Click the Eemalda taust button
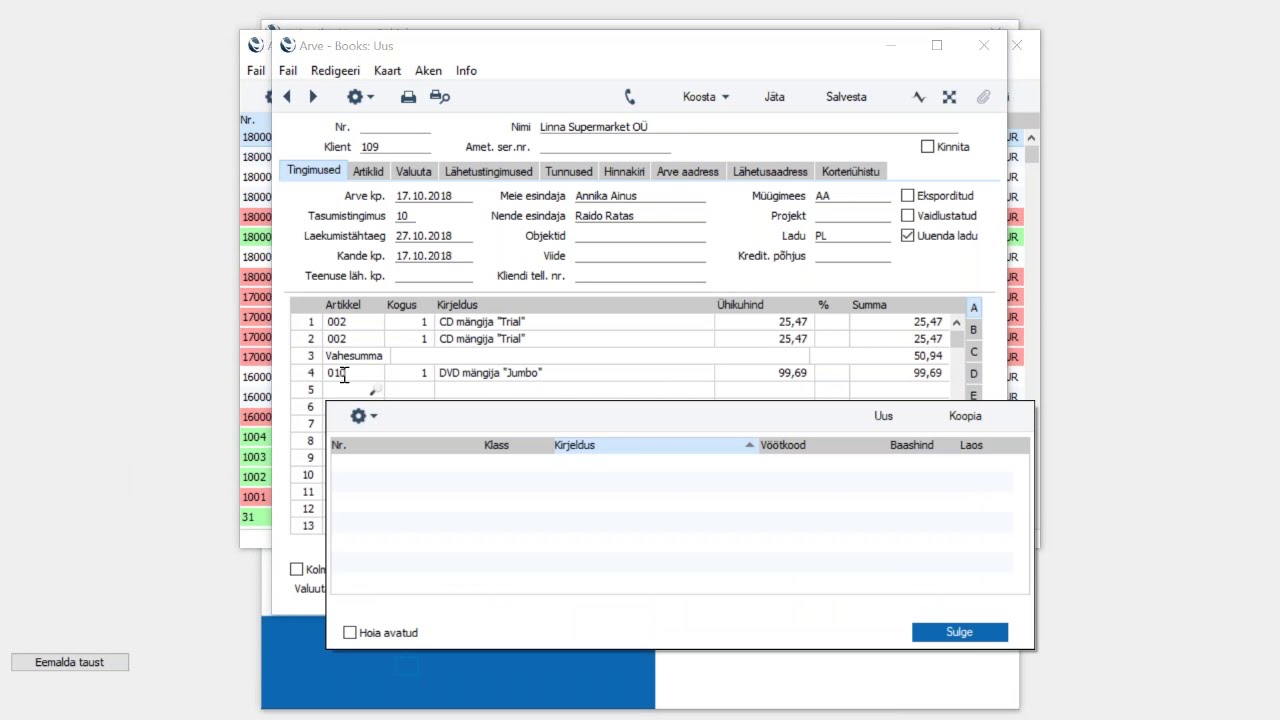 click(70, 662)
